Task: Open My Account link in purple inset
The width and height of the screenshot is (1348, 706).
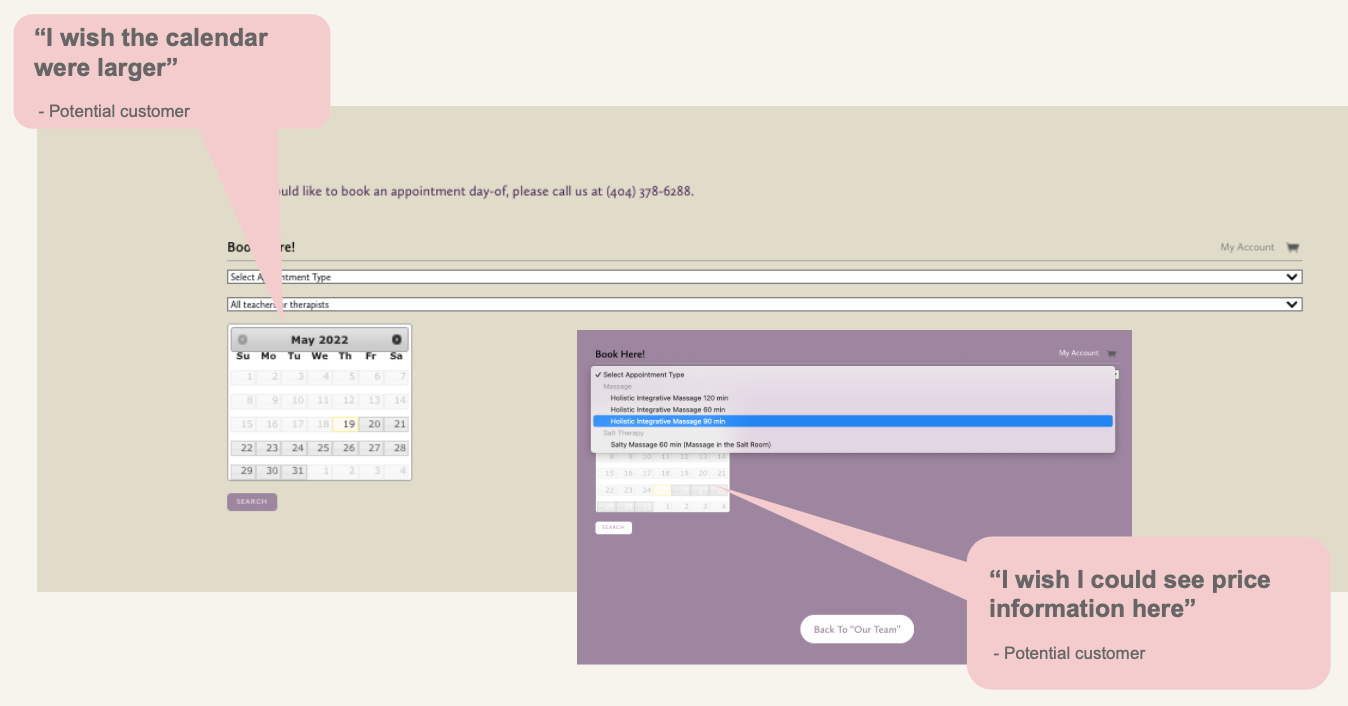Action: pyautogui.click(x=1078, y=353)
